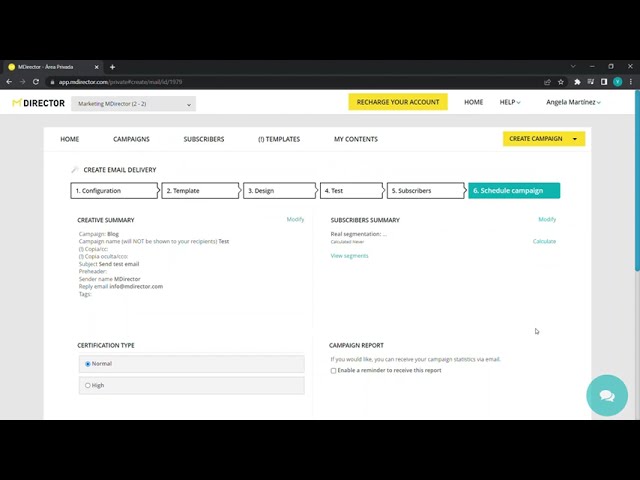This screenshot has width=640, height=480.
Task: Open the Chrome profile avatar
Action: [618, 82]
